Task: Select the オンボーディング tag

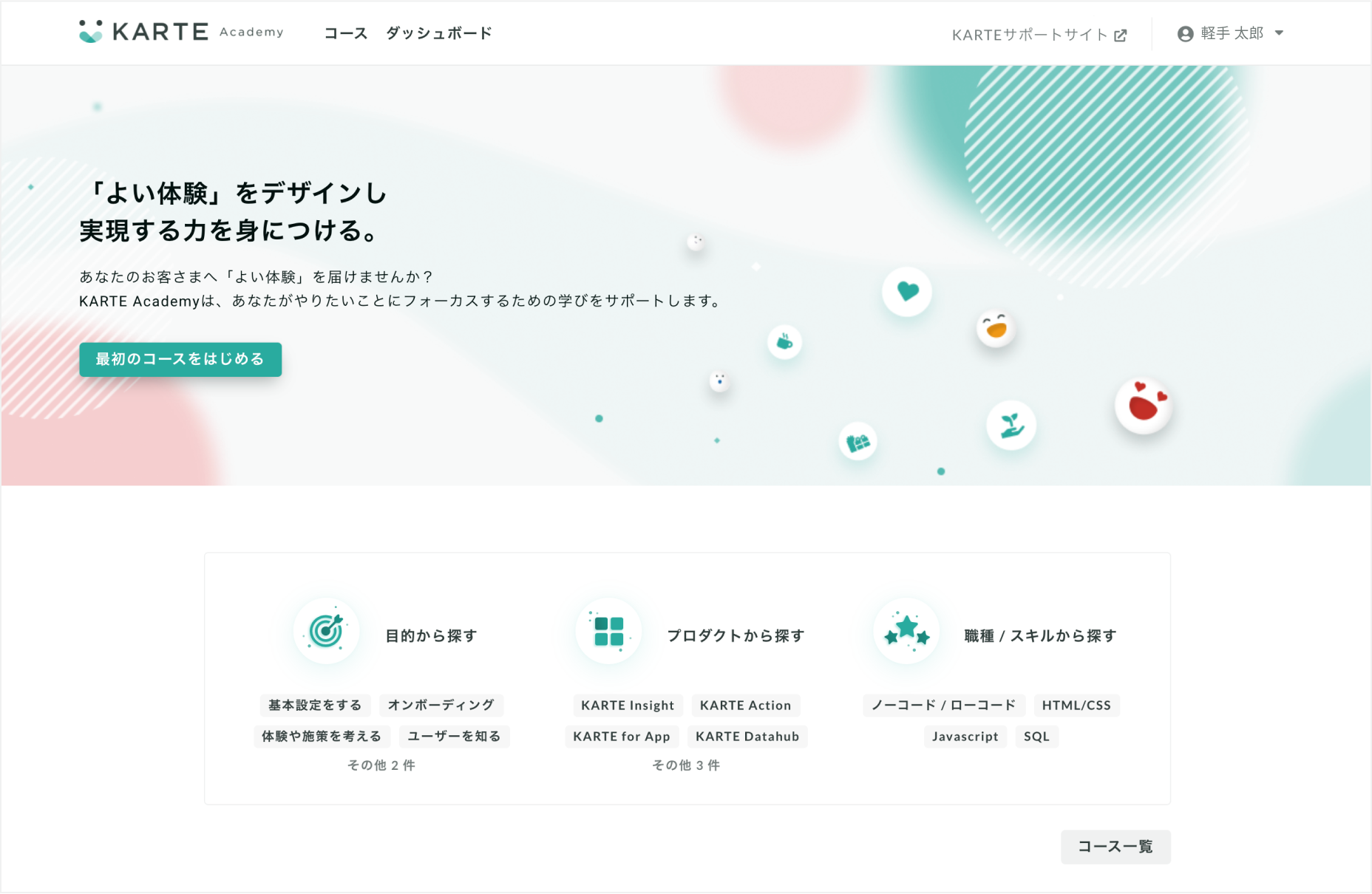Action: (x=441, y=705)
